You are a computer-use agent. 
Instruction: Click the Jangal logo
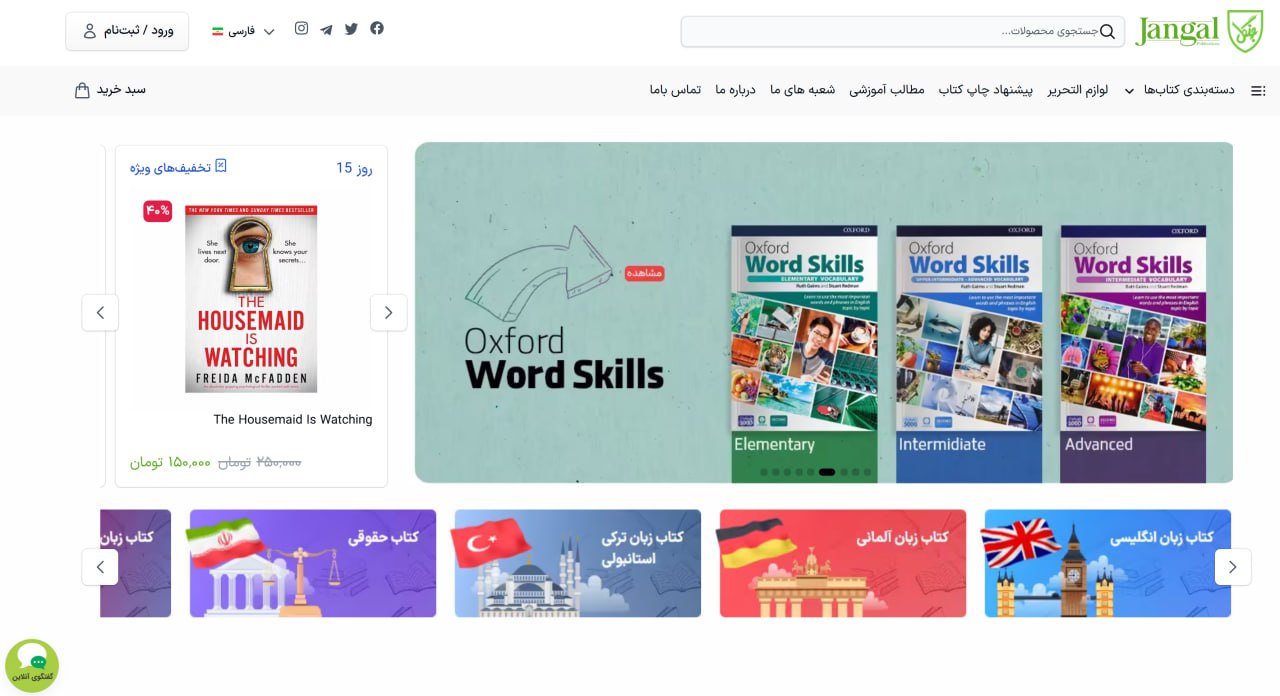[1198, 31]
